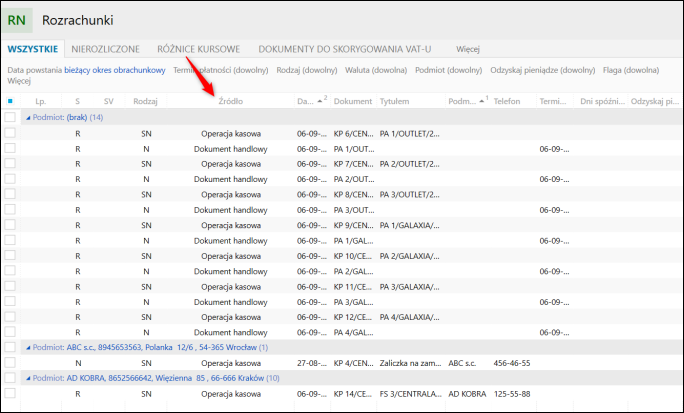Toggle the checkbox next to the Podmiot: (brak) group
Image resolution: width=684 pixels, height=413 pixels.
(10, 117)
